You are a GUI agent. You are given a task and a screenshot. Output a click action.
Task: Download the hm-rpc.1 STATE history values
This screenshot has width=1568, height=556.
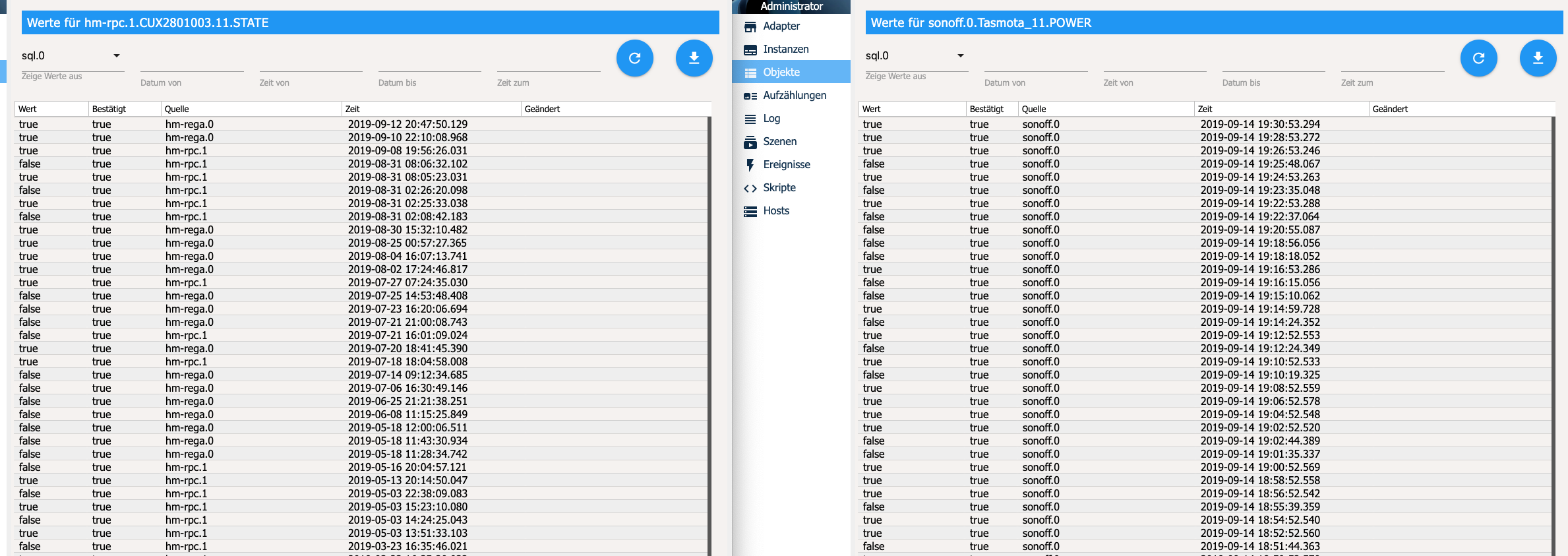pyautogui.click(x=694, y=58)
